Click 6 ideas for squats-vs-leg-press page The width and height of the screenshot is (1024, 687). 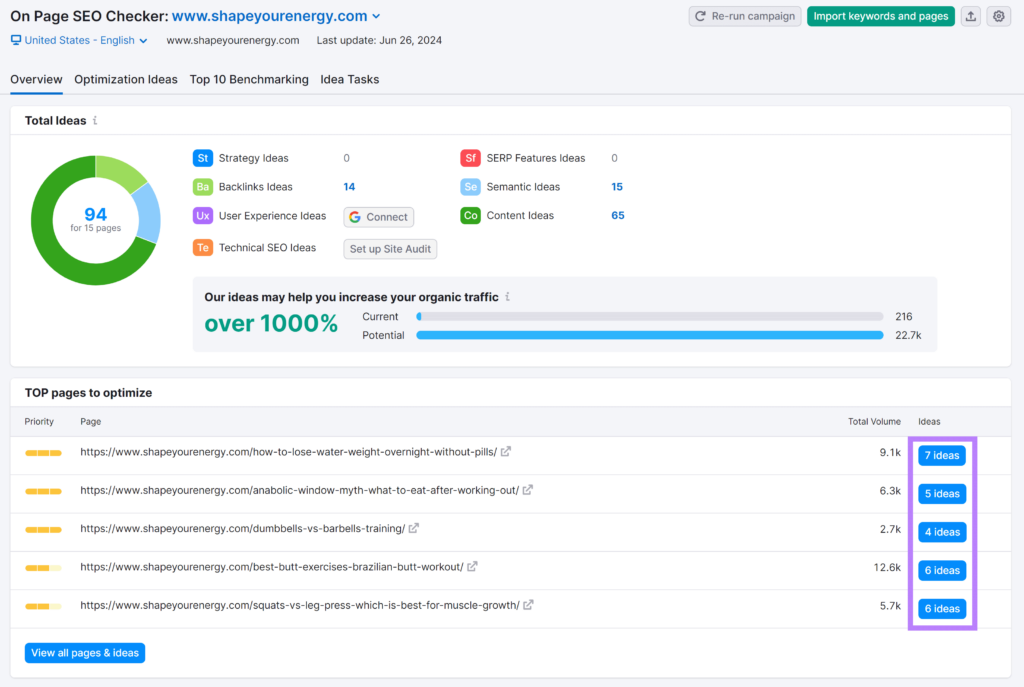point(942,609)
